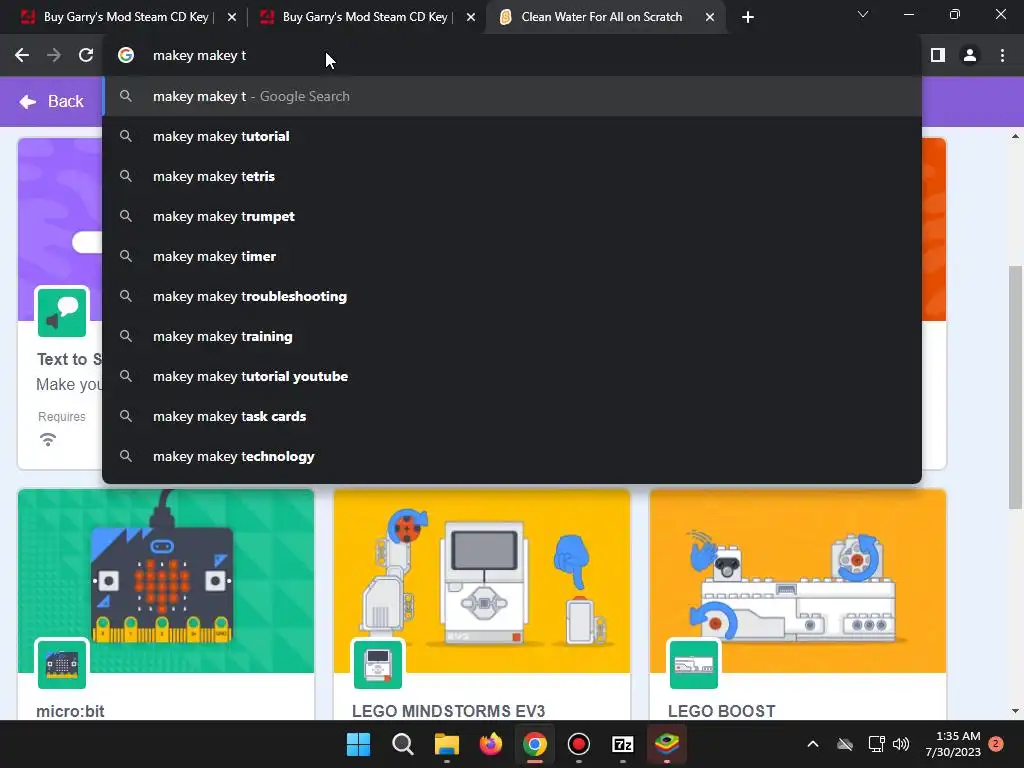Open the tab search chevron
This screenshot has height=768, width=1024.
tap(863, 14)
